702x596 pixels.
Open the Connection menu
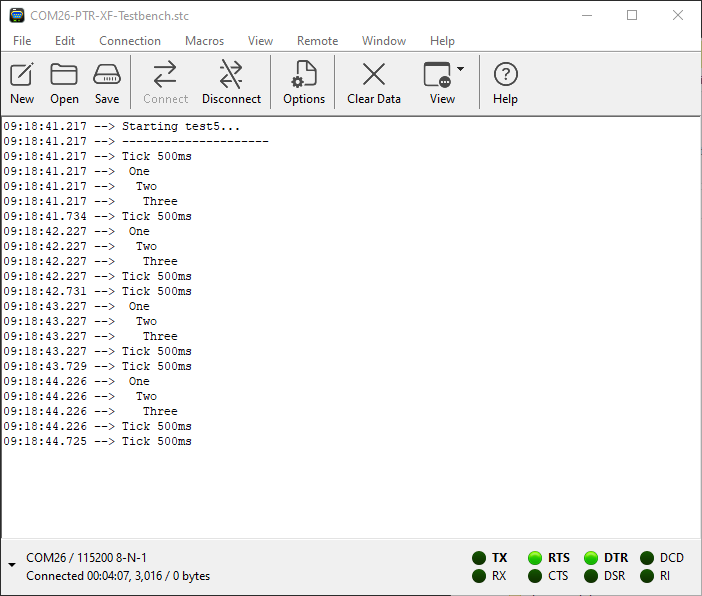coord(130,41)
